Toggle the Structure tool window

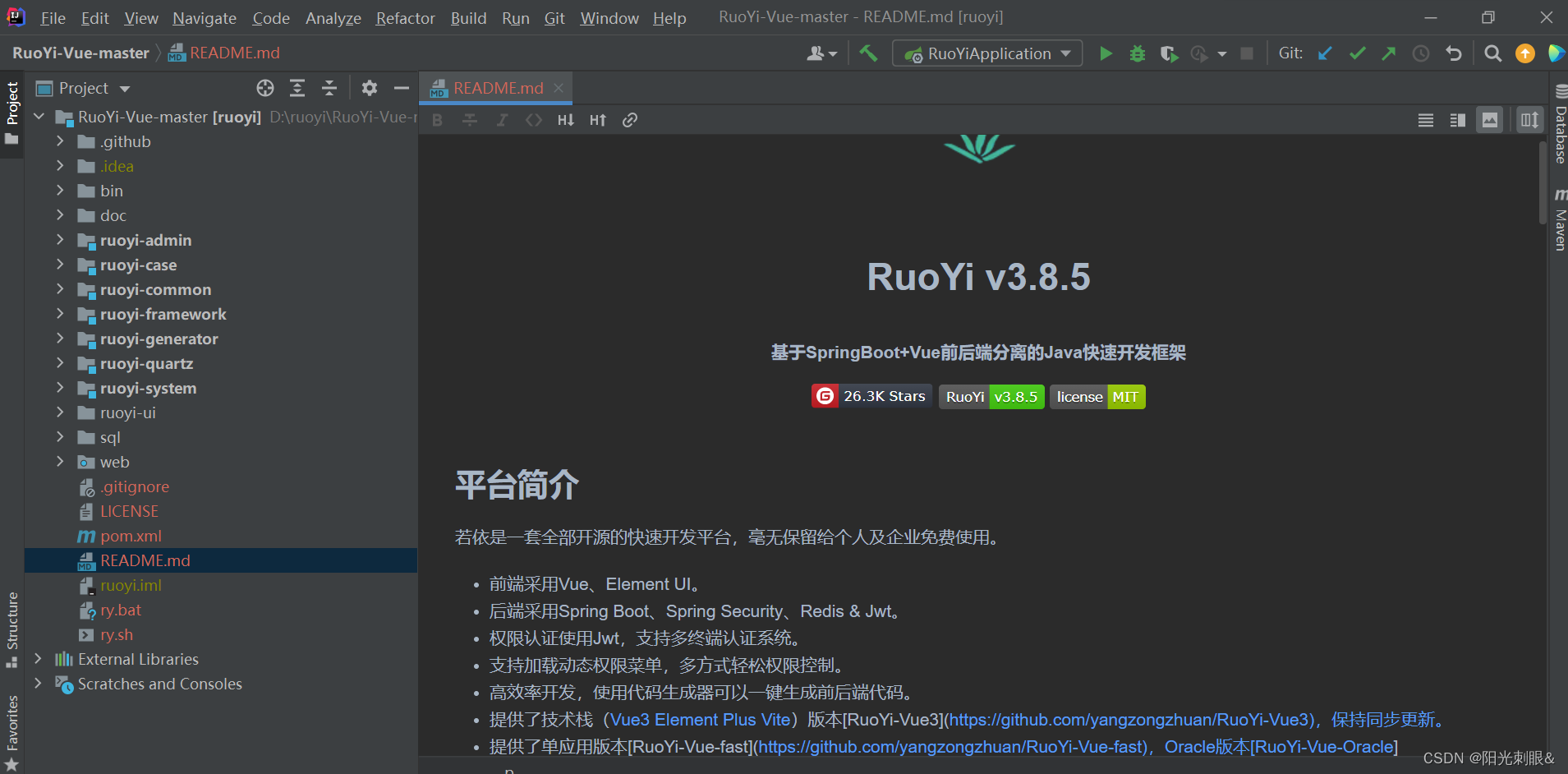(x=11, y=629)
